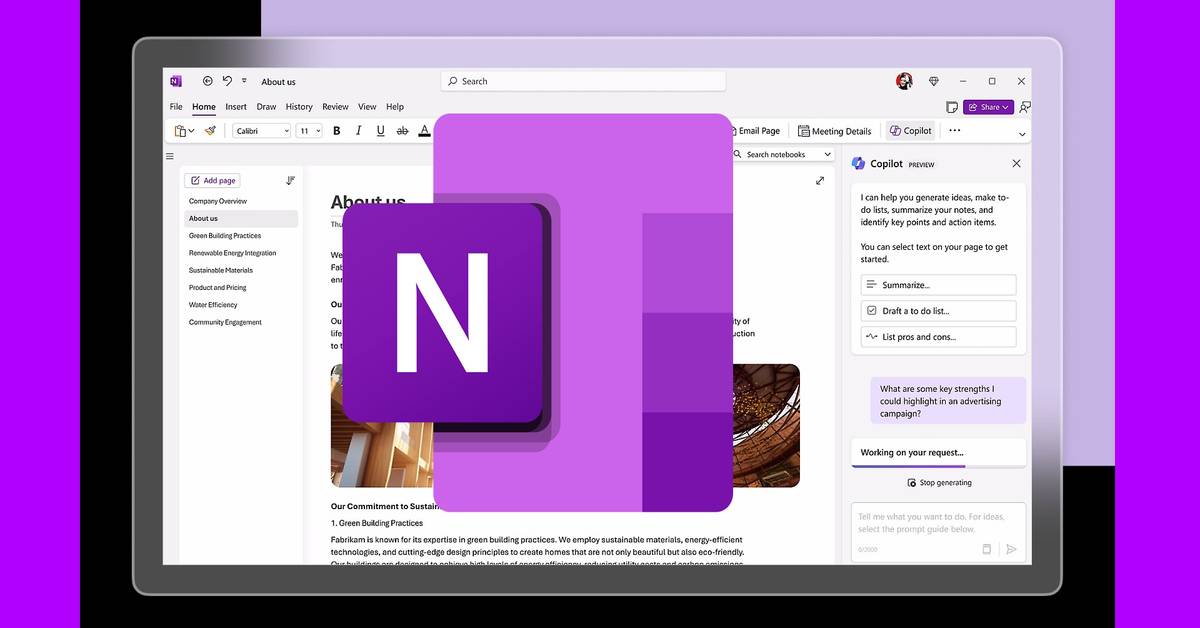Click the font color A swatch
The width and height of the screenshot is (1200, 628).
(424, 131)
